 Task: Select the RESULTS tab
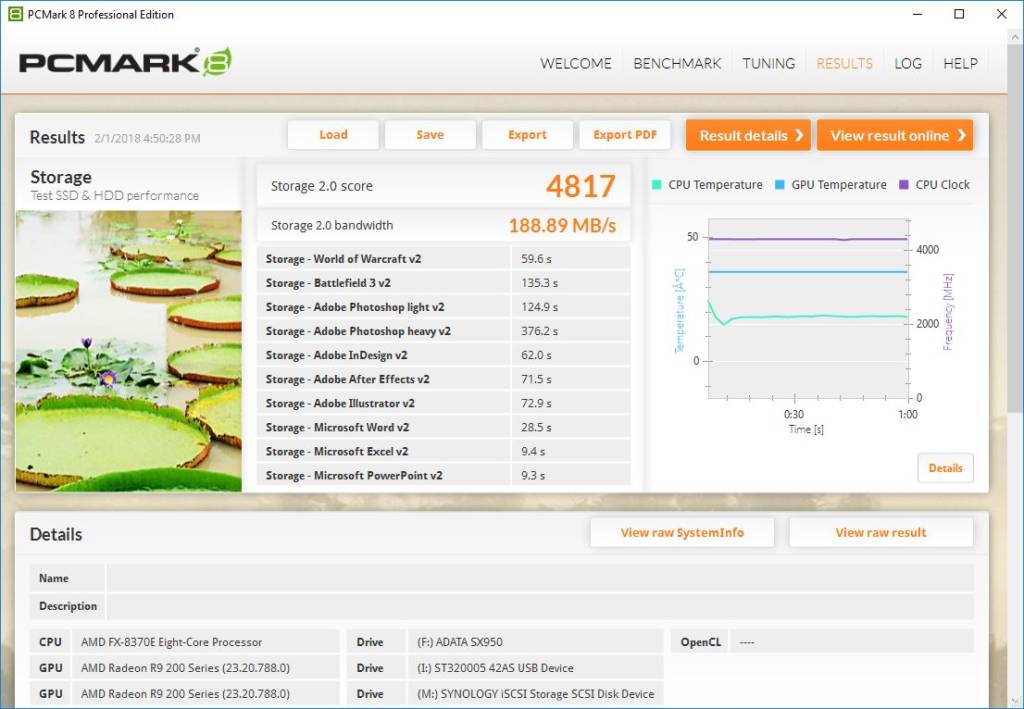pyautogui.click(x=844, y=63)
